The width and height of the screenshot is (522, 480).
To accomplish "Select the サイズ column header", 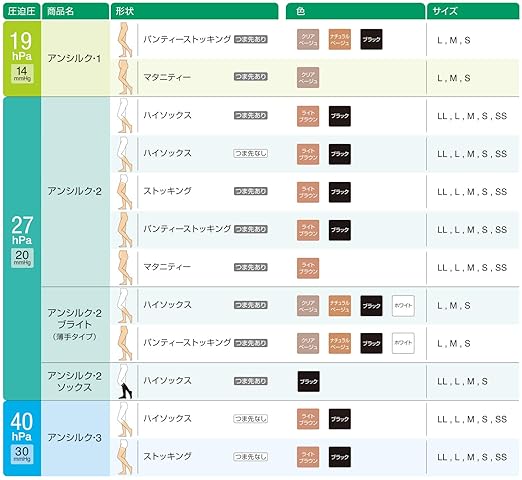I will tap(473, 11).
